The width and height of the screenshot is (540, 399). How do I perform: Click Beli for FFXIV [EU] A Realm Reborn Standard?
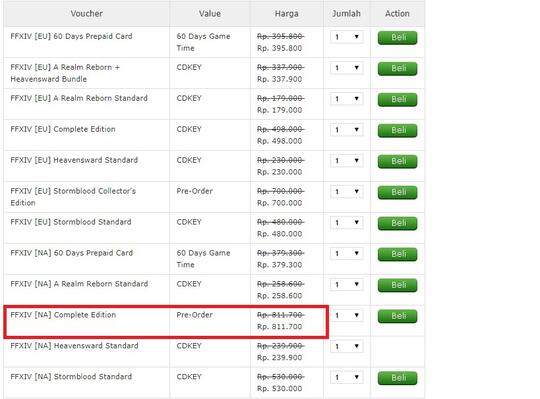click(397, 99)
